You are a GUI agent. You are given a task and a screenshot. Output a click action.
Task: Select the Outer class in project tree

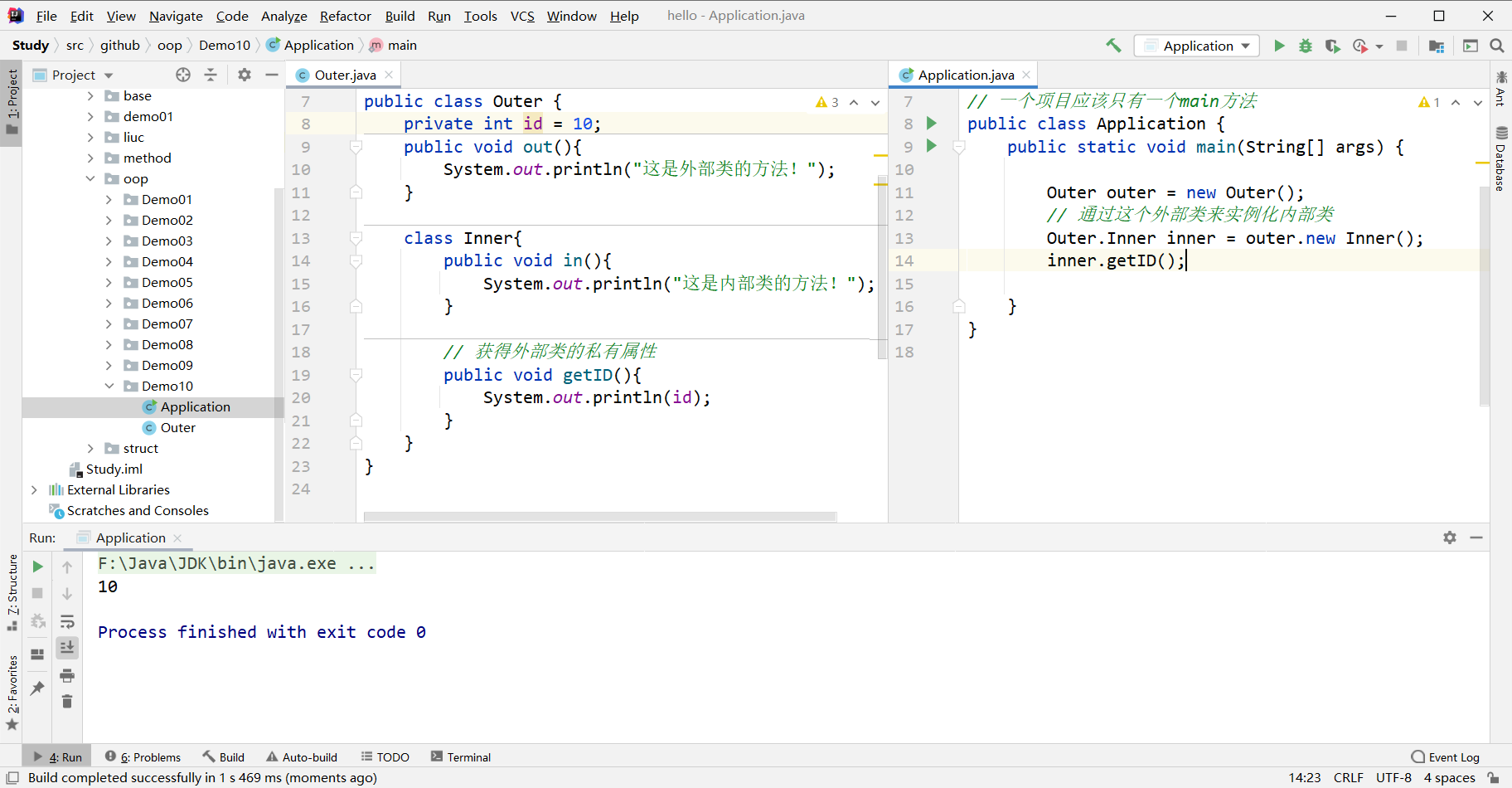tap(177, 427)
